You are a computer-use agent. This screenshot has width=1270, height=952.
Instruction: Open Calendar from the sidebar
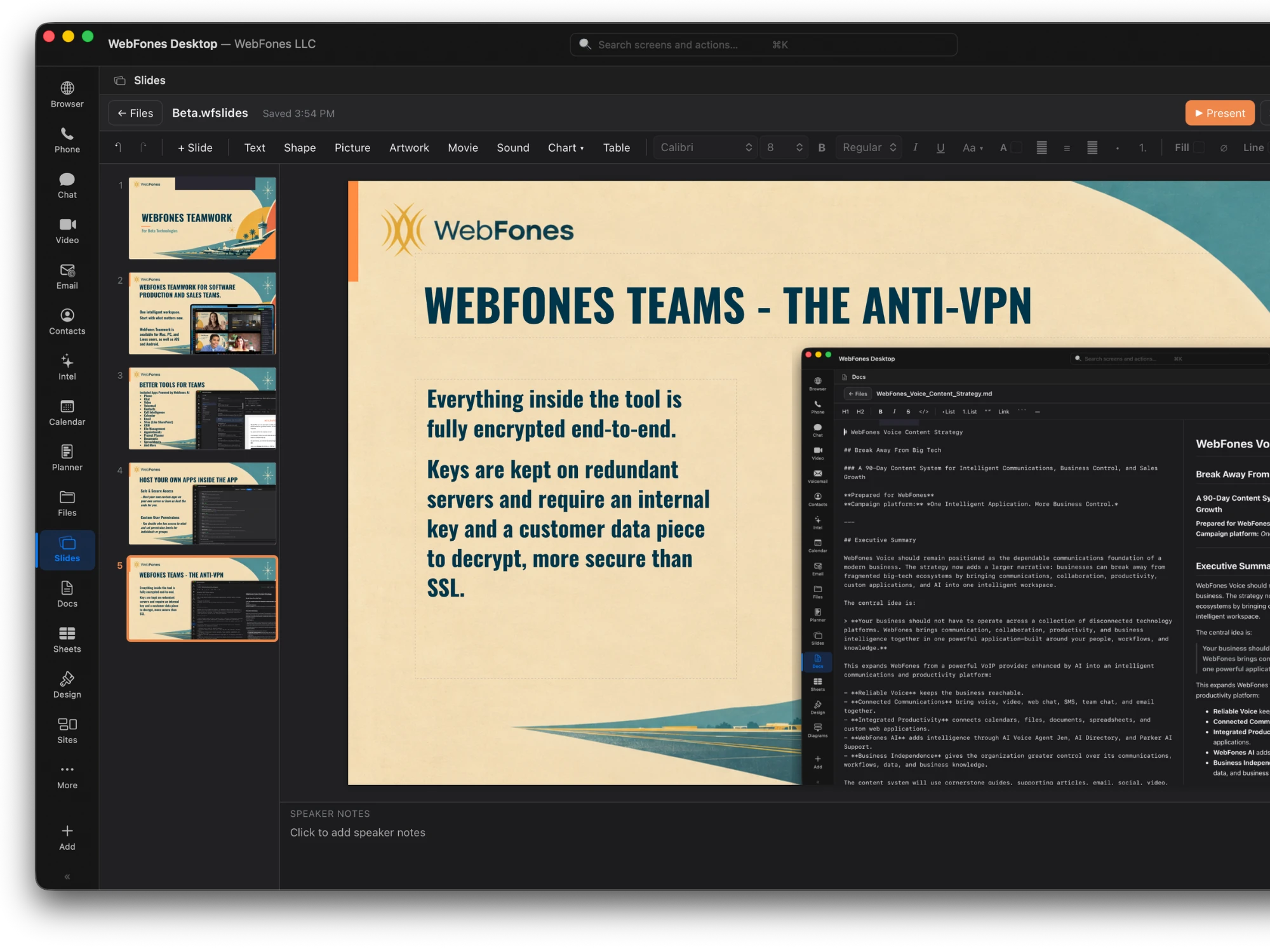[67, 413]
